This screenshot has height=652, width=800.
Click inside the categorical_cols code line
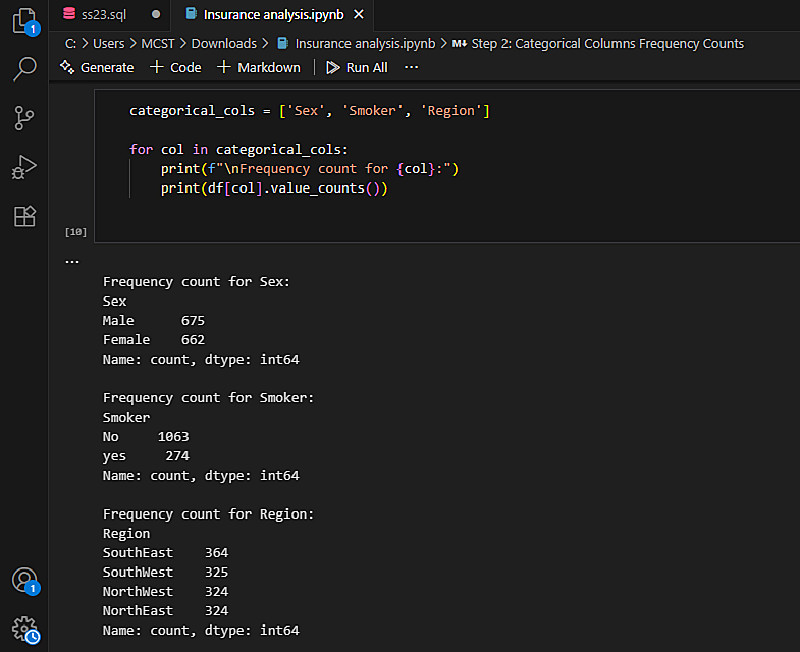click(309, 111)
